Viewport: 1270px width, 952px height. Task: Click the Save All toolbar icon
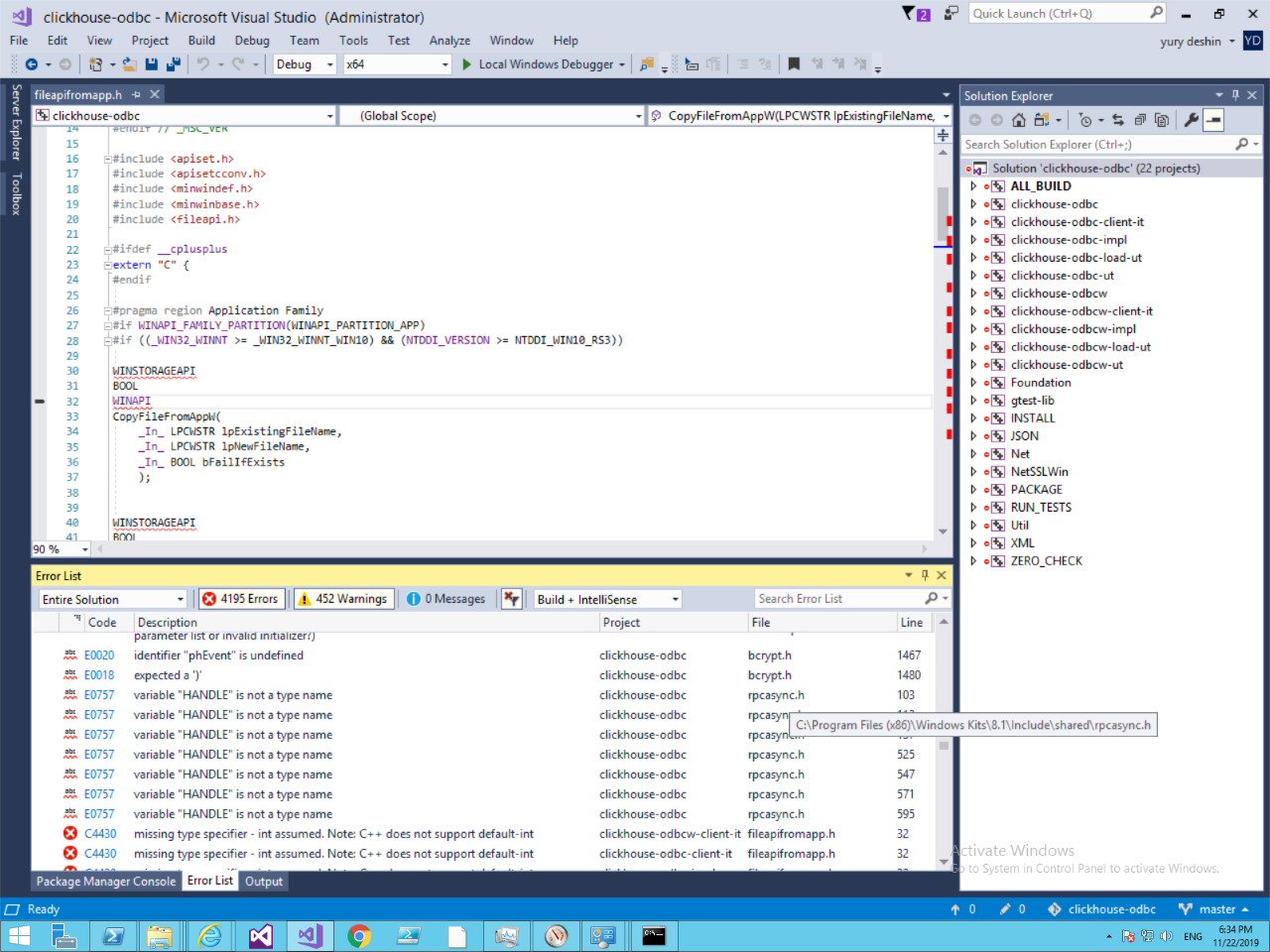point(173,64)
